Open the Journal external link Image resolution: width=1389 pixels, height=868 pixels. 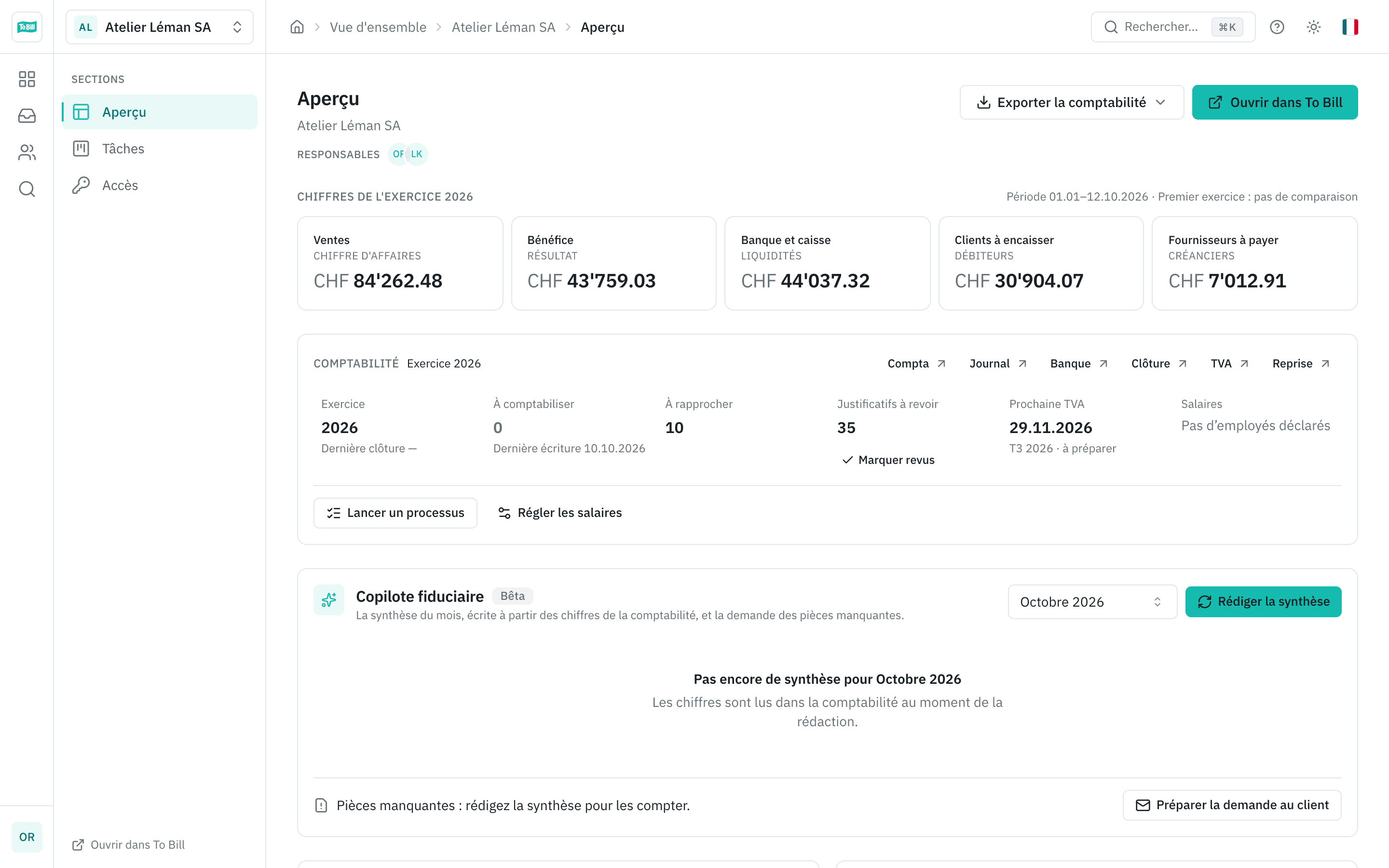coord(998,364)
